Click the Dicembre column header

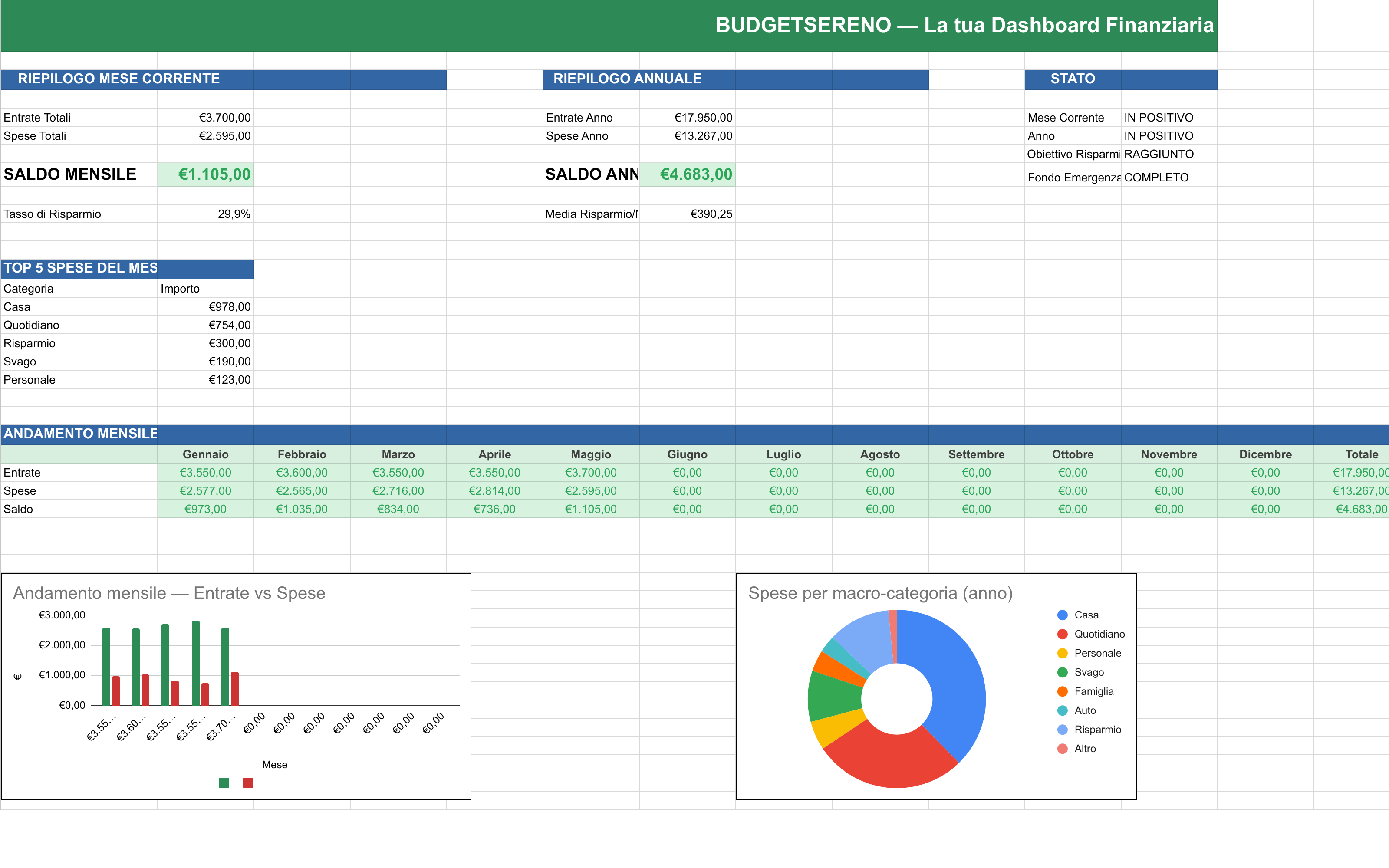pos(1266,455)
